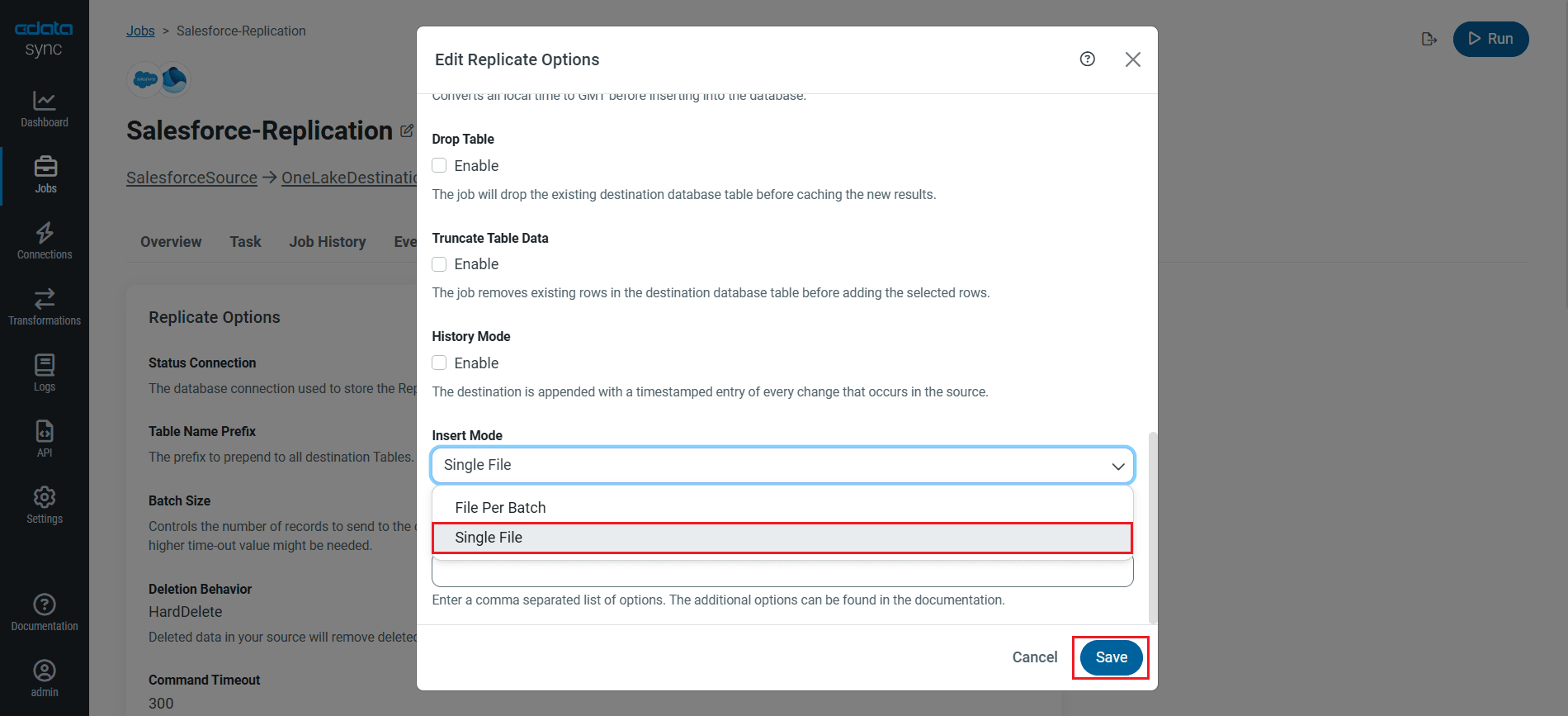The width and height of the screenshot is (1568, 716).
Task: Switch to the Job History tab
Action: 327,242
